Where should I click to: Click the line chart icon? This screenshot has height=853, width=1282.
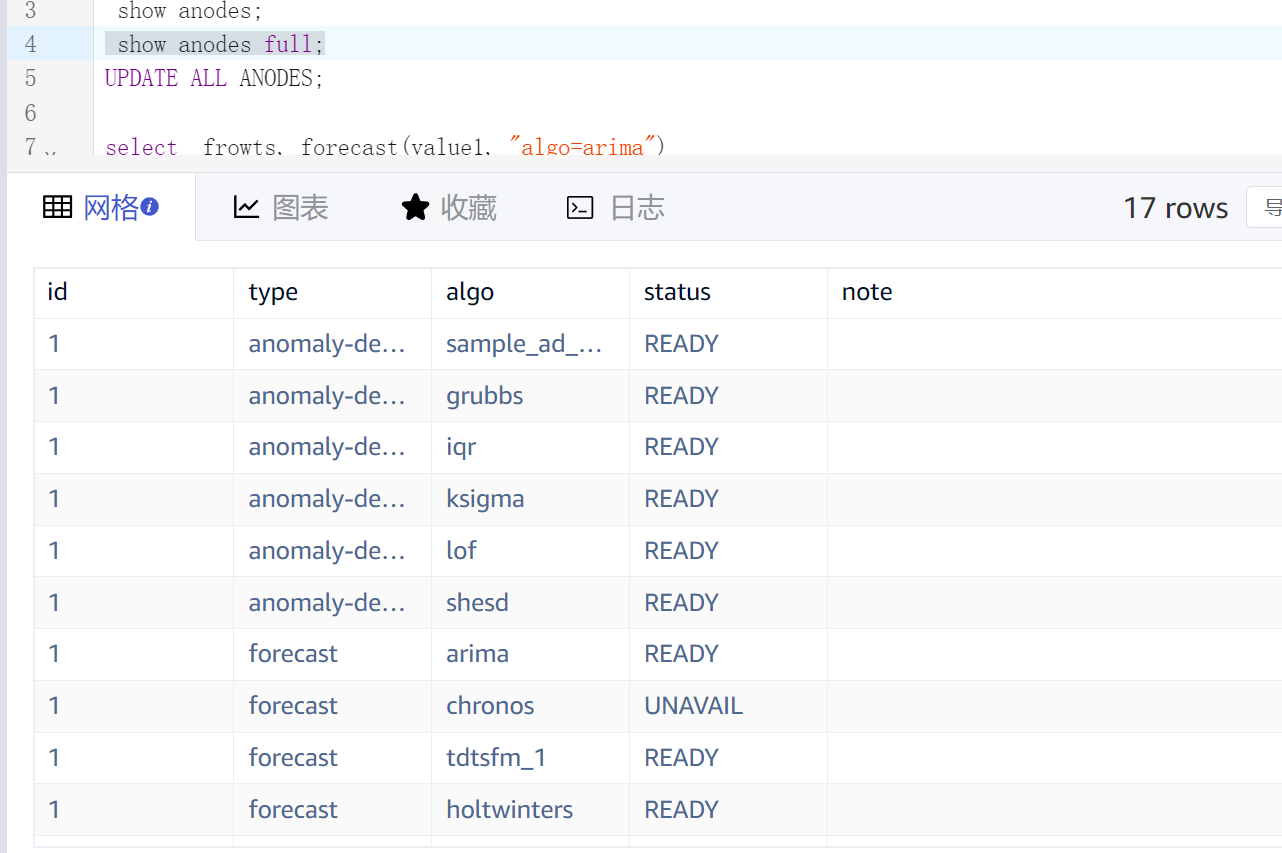coord(246,207)
